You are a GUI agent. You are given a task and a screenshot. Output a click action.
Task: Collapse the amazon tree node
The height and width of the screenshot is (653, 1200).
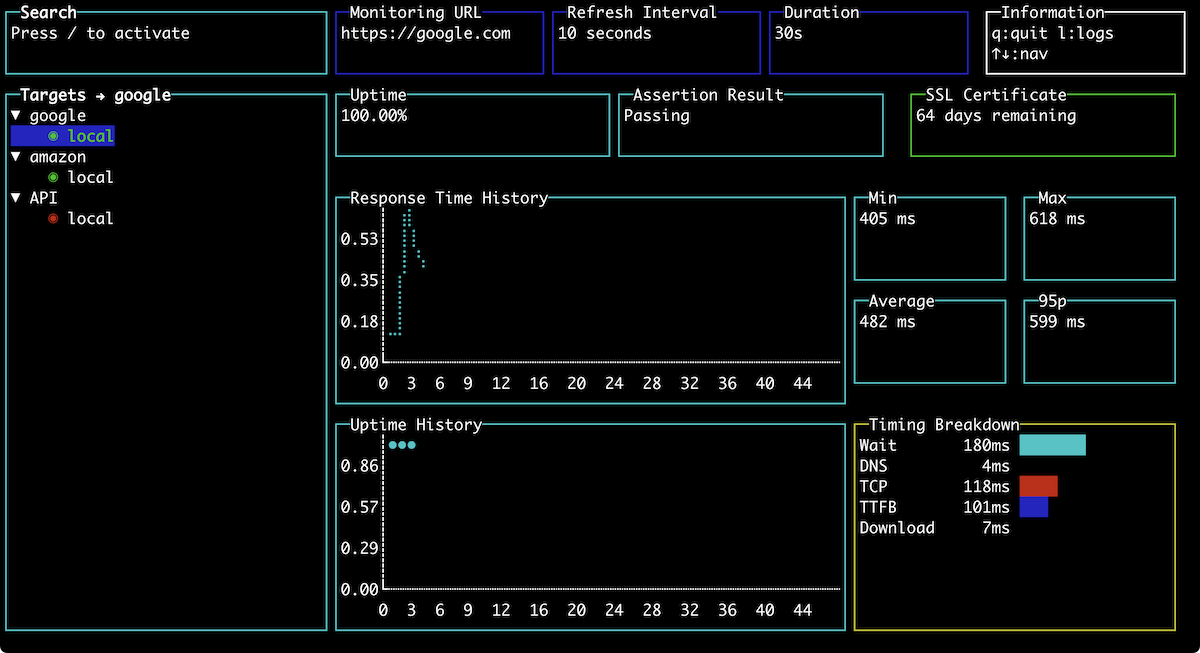coord(16,157)
